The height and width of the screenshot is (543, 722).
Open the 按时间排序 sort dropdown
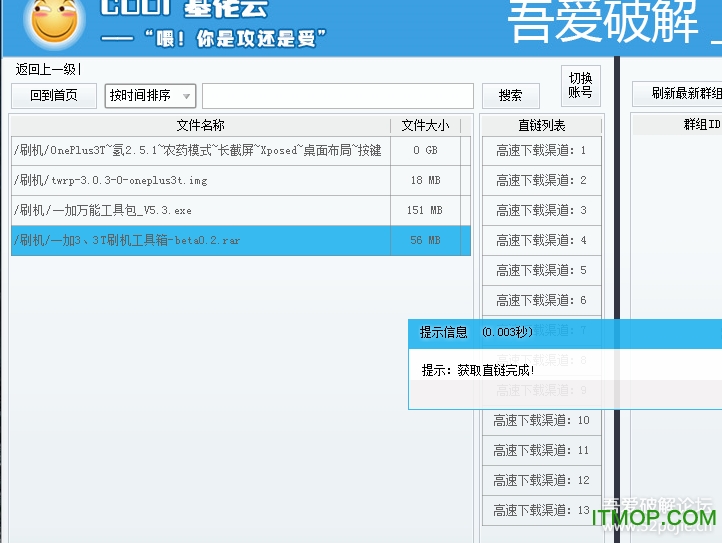151,95
